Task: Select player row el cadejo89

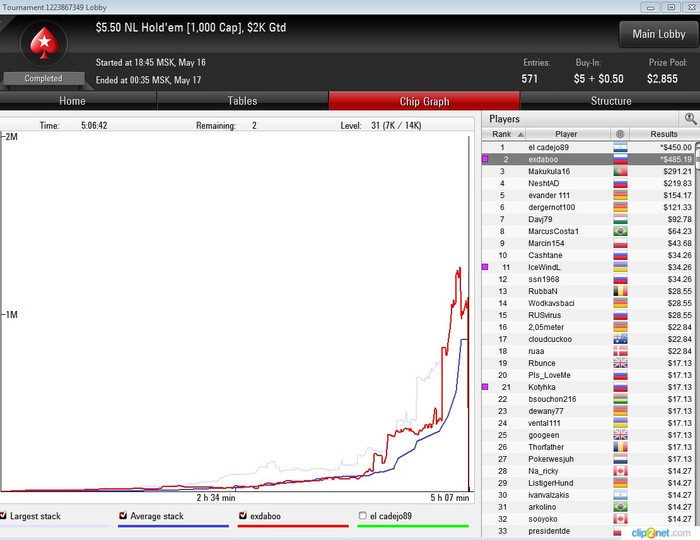Action: click(588, 147)
